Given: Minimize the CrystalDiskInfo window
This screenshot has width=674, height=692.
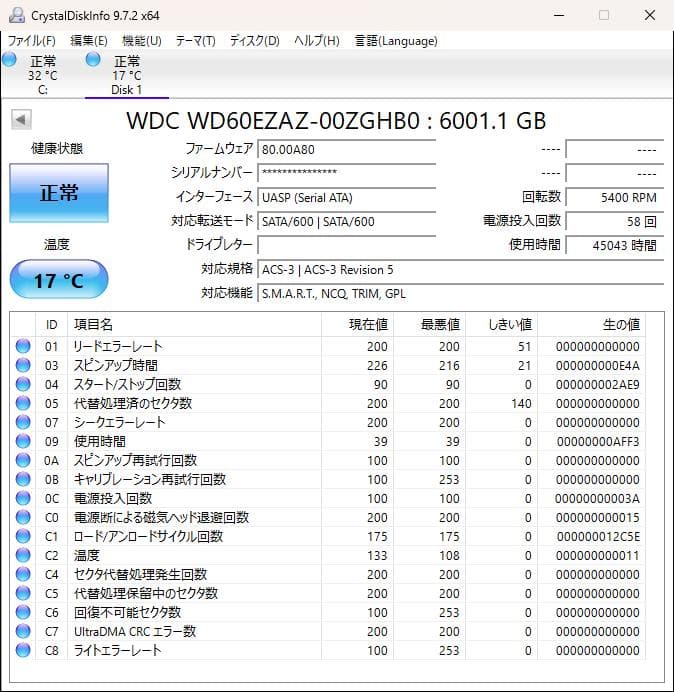Looking at the screenshot, I should tap(559, 15).
